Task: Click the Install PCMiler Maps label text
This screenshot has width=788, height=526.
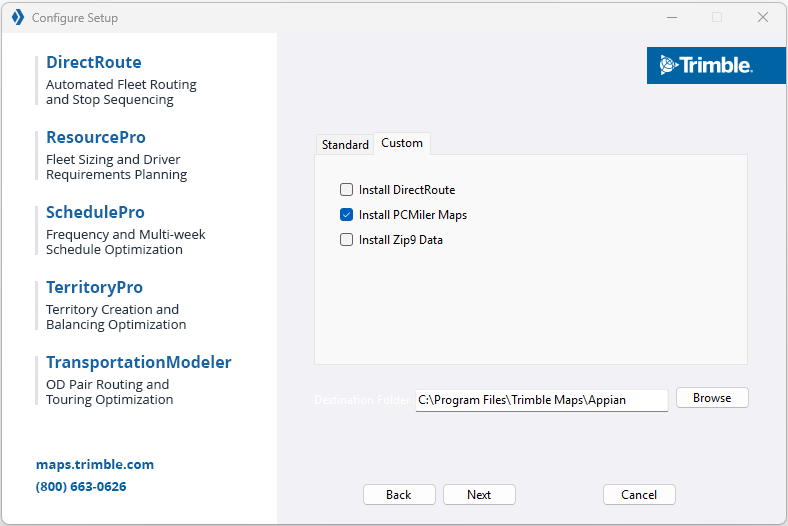Action: point(413,215)
